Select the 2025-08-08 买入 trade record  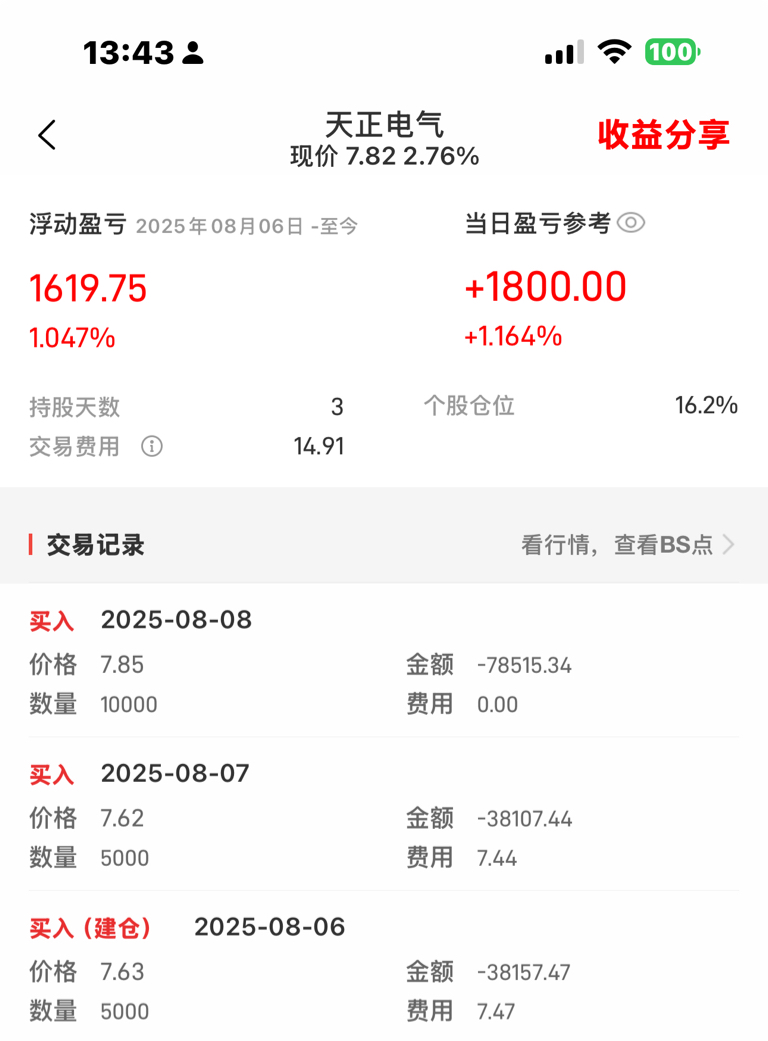[384, 661]
